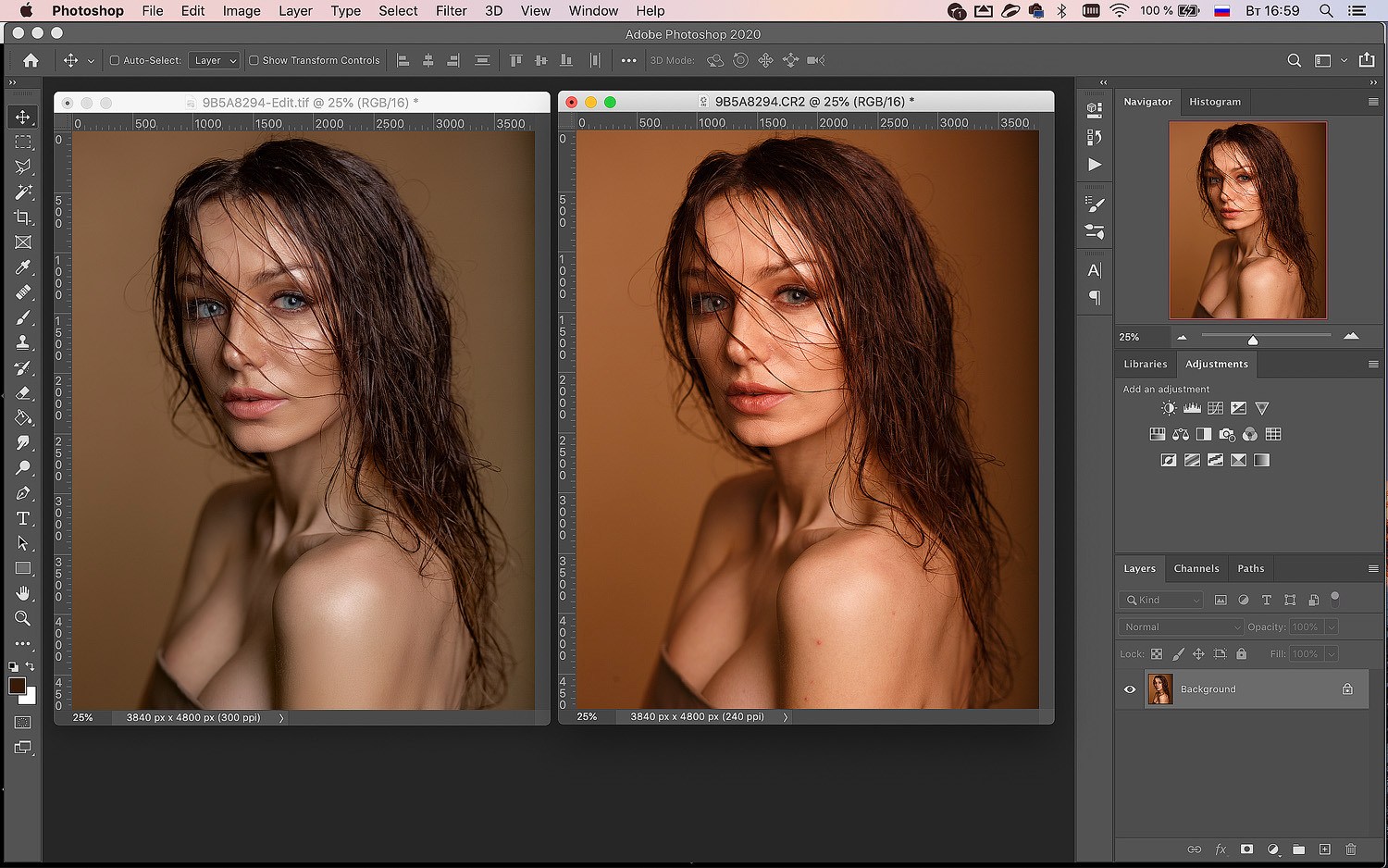Image resolution: width=1388 pixels, height=868 pixels.
Task: Toggle Quick Mask mode
Action: (x=23, y=722)
